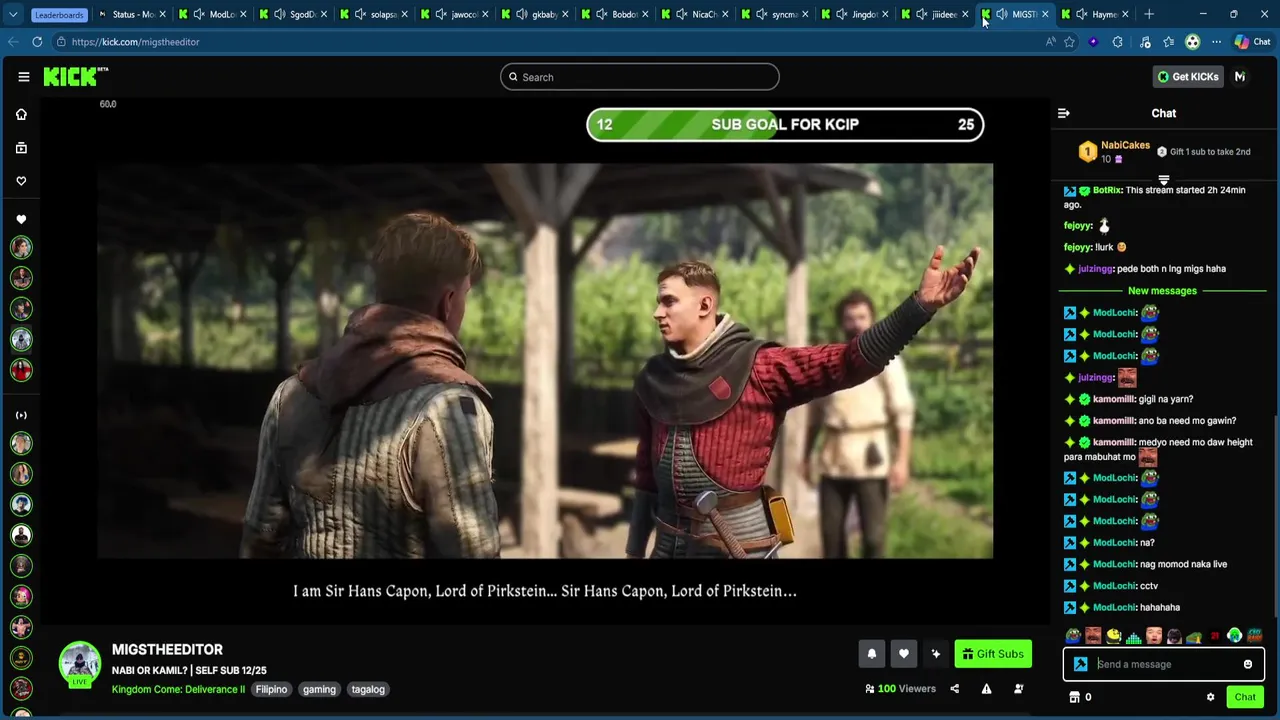Open MIGSTHEEDITOR channel name
The width and height of the screenshot is (1280, 720).
point(167,650)
